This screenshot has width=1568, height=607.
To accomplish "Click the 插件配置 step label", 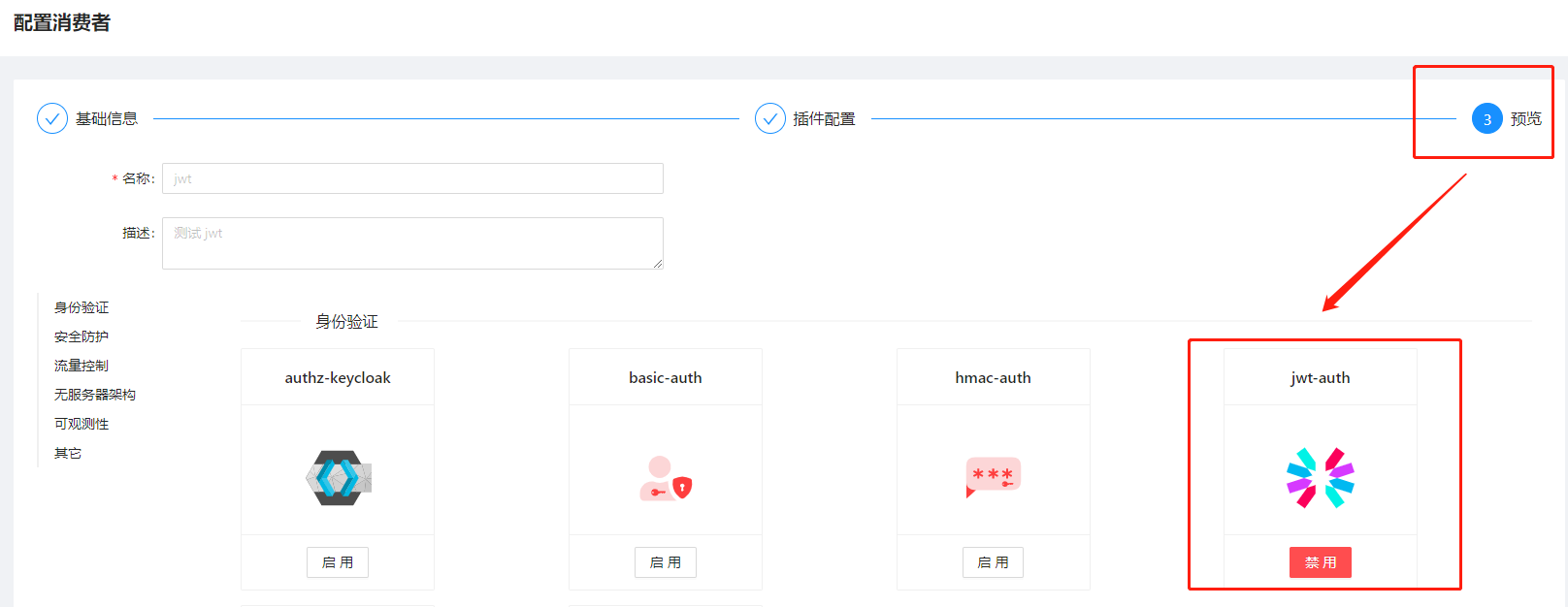I will (x=825, y=118).
